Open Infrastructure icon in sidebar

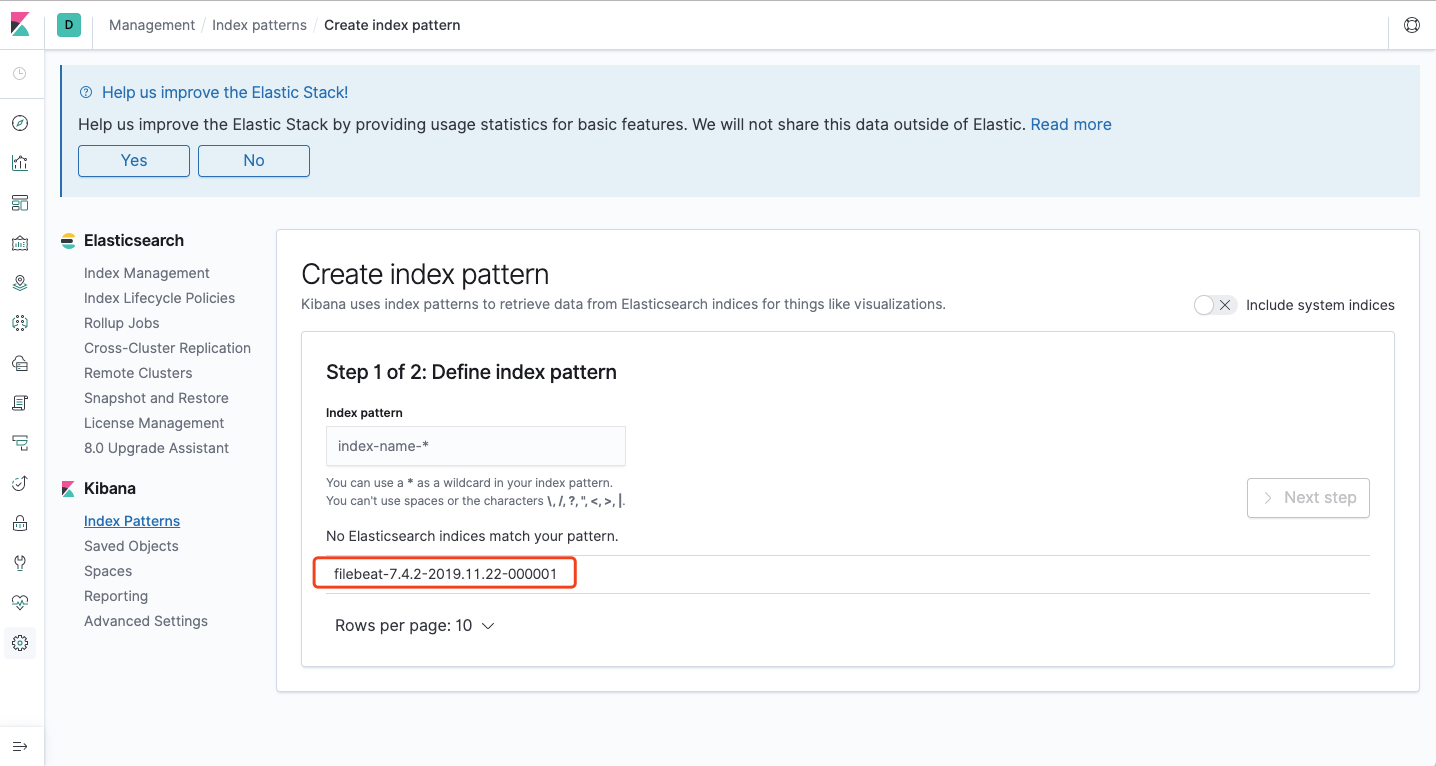20,363
